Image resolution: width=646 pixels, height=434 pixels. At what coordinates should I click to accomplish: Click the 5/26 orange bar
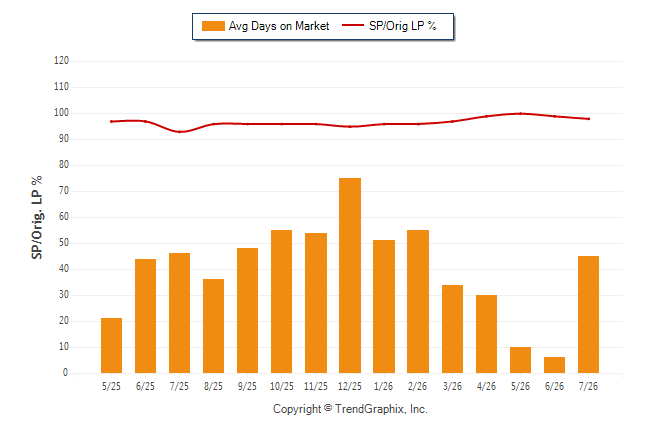[520, 360]
